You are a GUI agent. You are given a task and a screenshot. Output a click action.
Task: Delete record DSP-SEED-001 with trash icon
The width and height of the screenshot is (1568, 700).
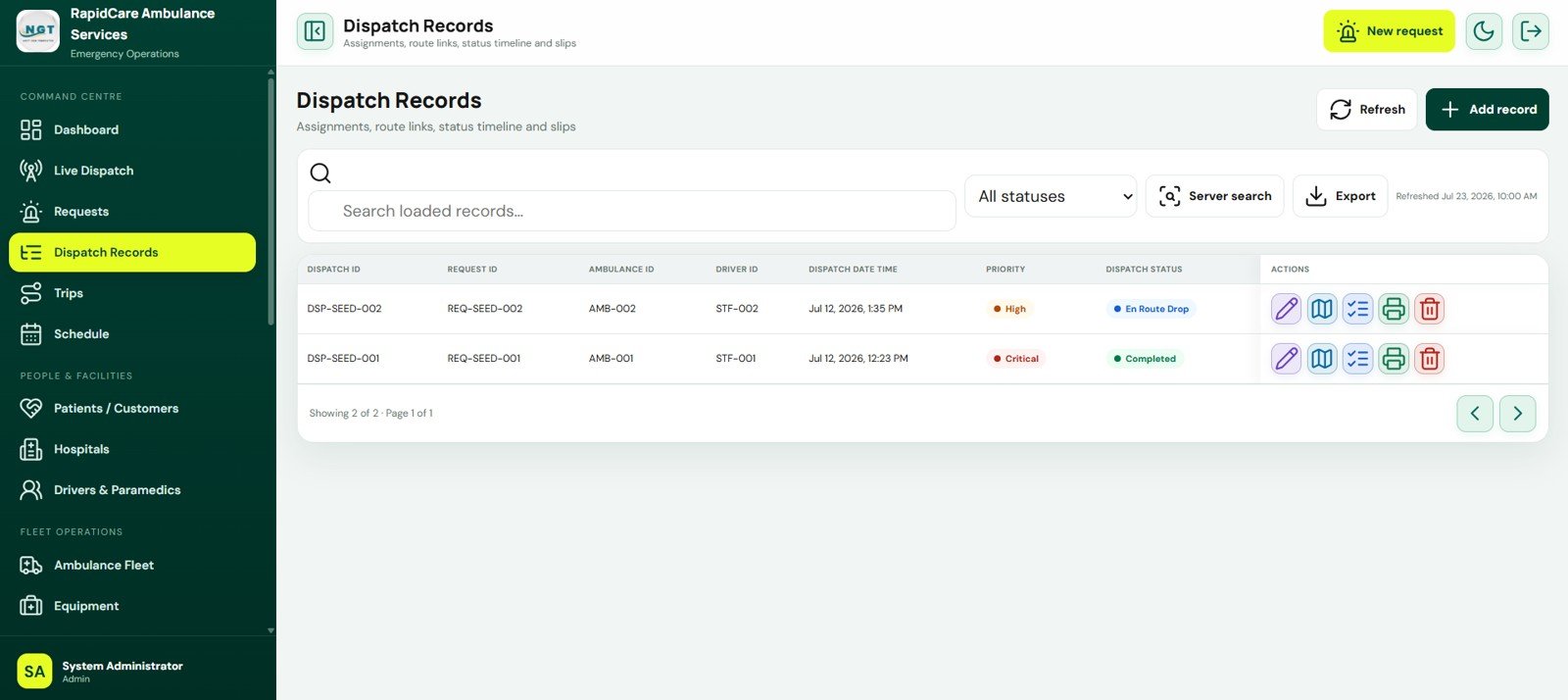[x=1430, y=359]
